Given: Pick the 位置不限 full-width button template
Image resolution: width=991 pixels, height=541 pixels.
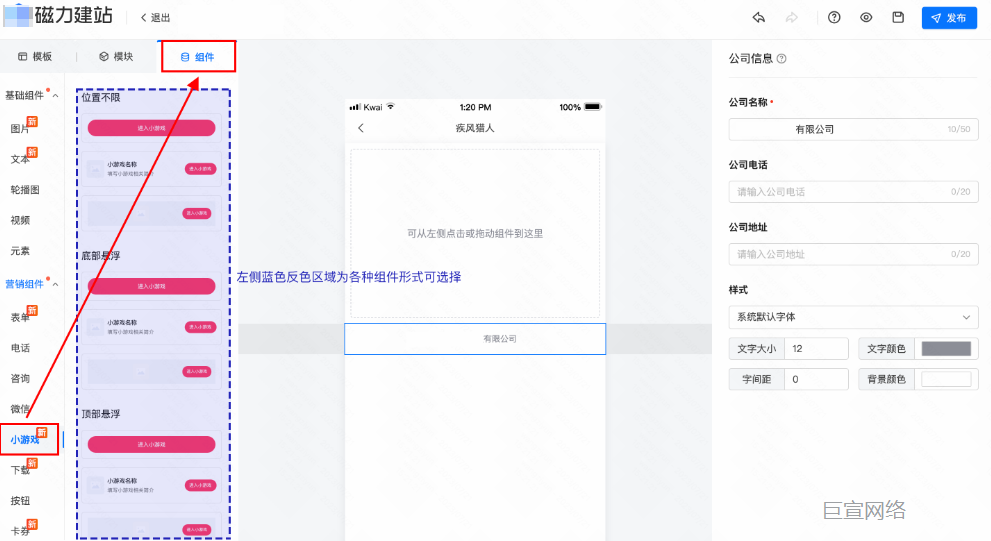Looking at the screenshot, I should click(151, 128).
